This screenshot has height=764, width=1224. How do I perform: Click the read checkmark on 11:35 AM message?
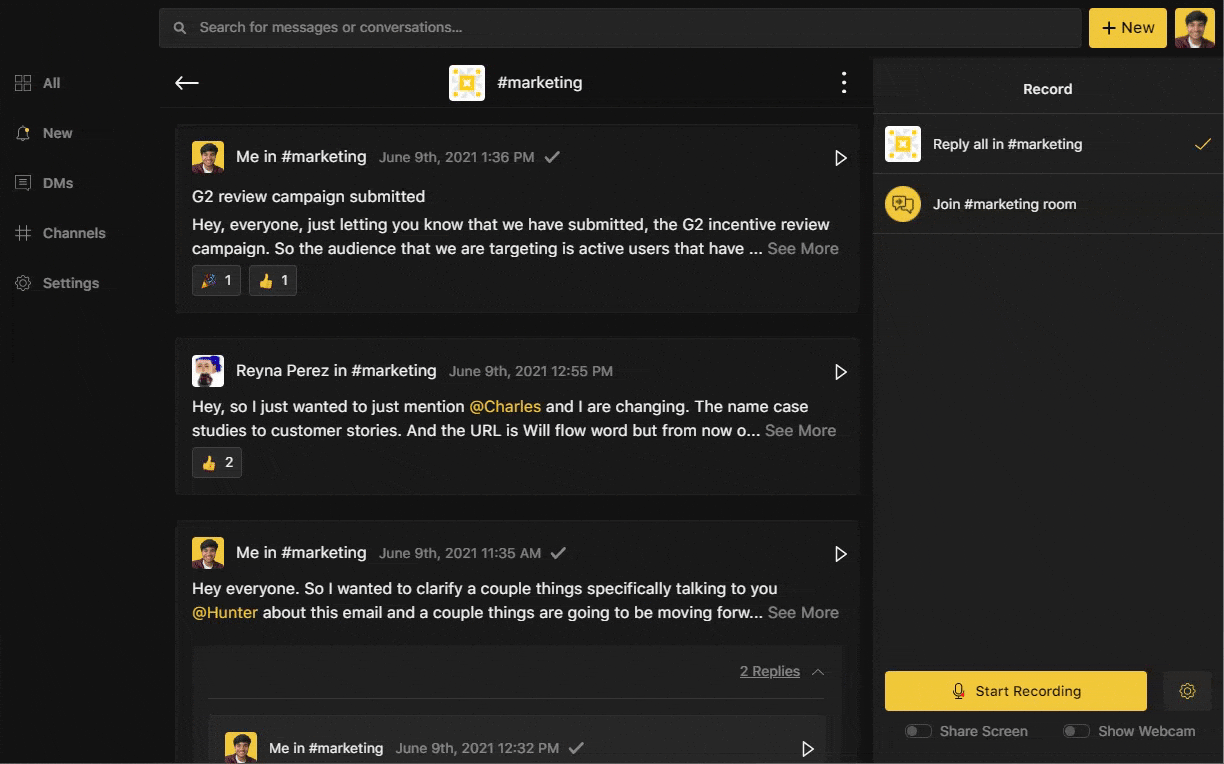coord(559,553)
